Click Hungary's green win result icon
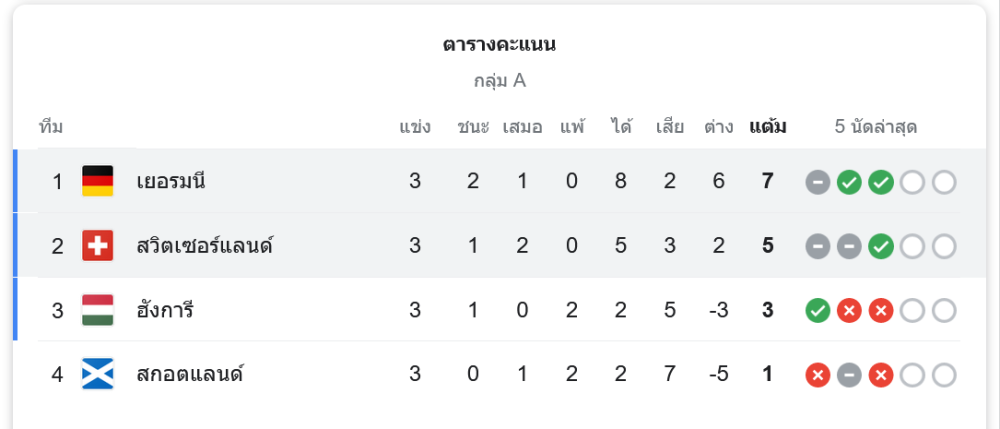 818,311
